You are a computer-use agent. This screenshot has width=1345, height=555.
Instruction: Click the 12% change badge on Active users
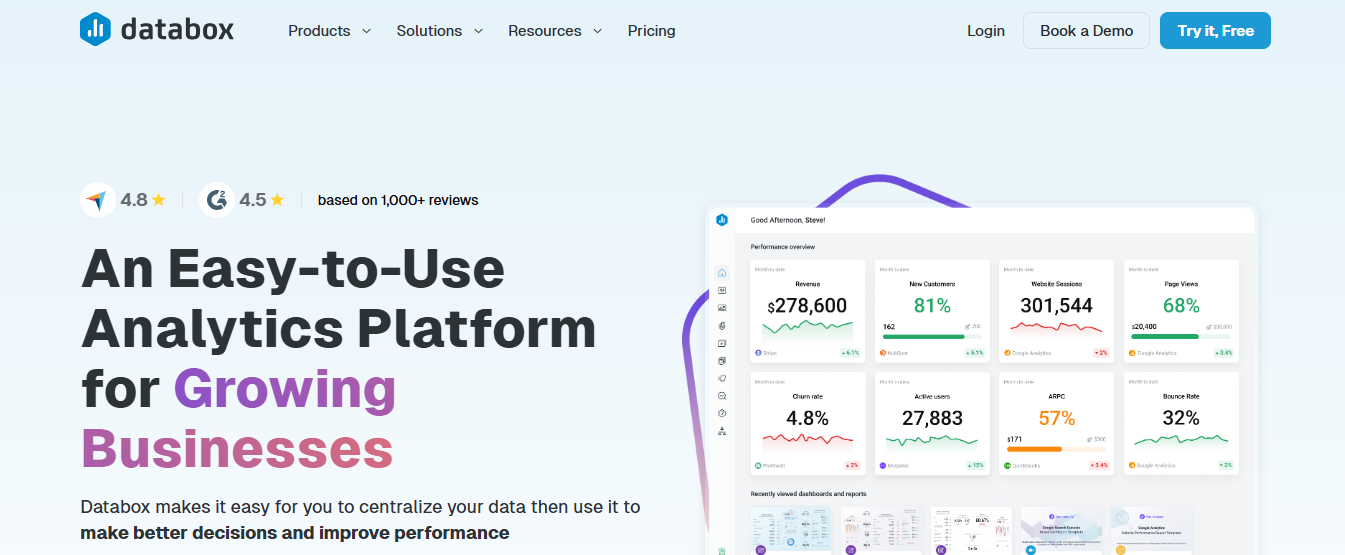[976, 466]
